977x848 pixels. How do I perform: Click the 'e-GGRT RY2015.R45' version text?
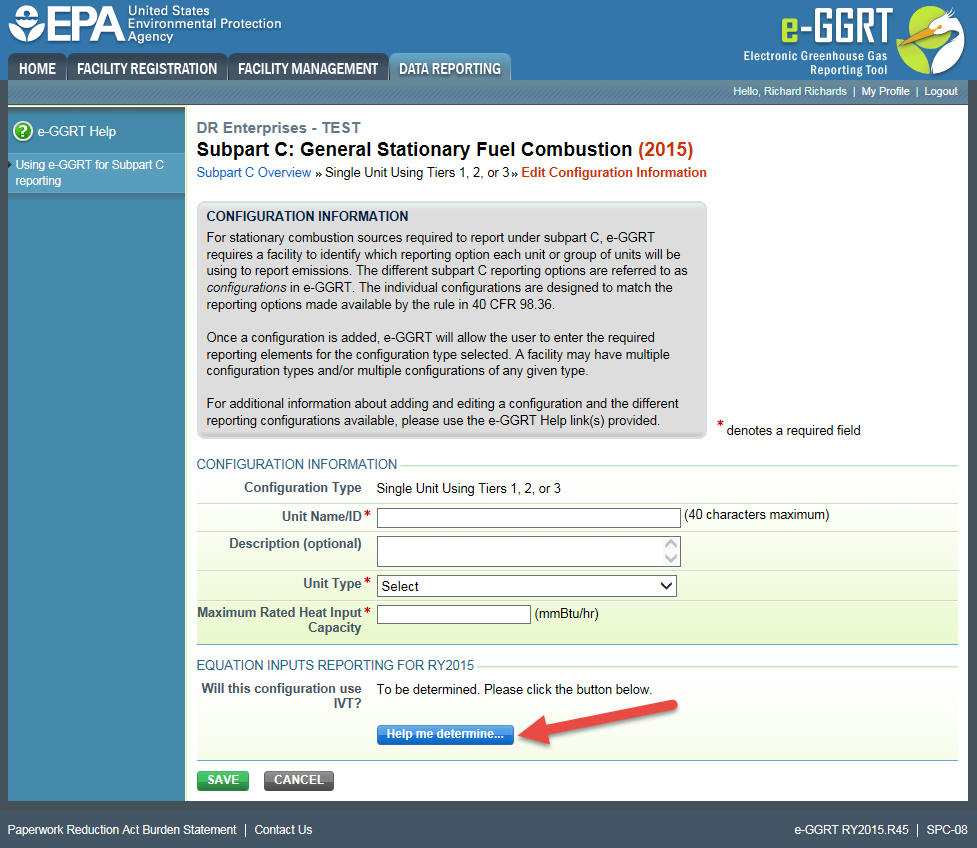(851, 830)
